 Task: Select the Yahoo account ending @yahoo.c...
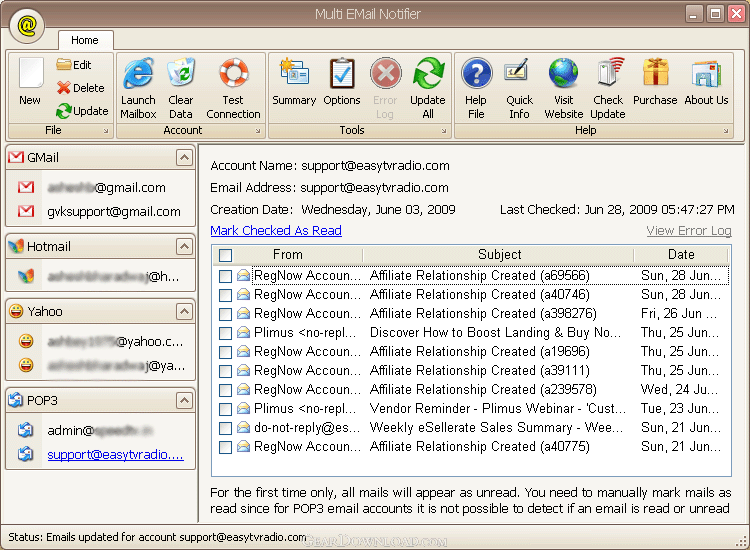115,341
